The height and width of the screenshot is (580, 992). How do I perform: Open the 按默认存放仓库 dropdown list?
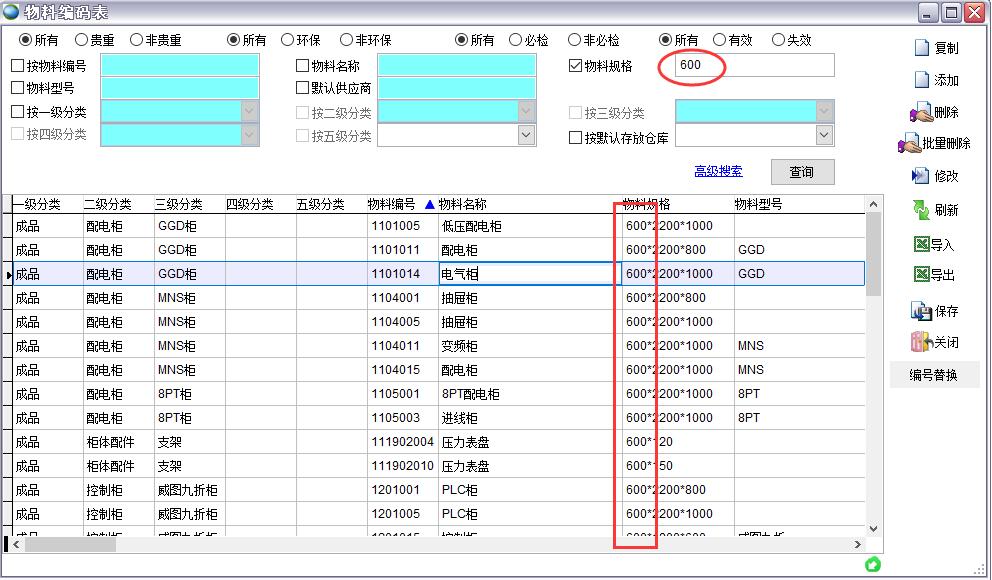(824, 137)
